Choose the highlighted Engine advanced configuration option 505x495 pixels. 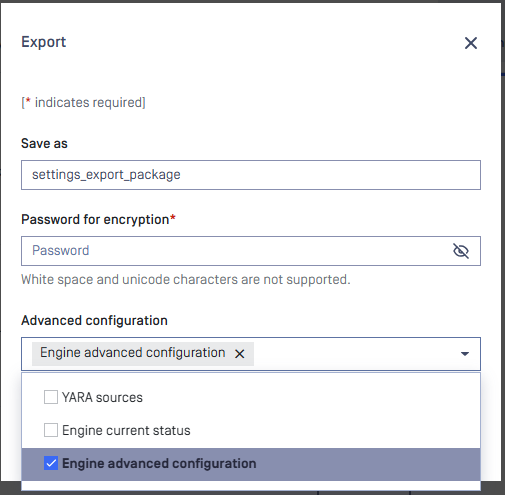click(x=251, y=464)
